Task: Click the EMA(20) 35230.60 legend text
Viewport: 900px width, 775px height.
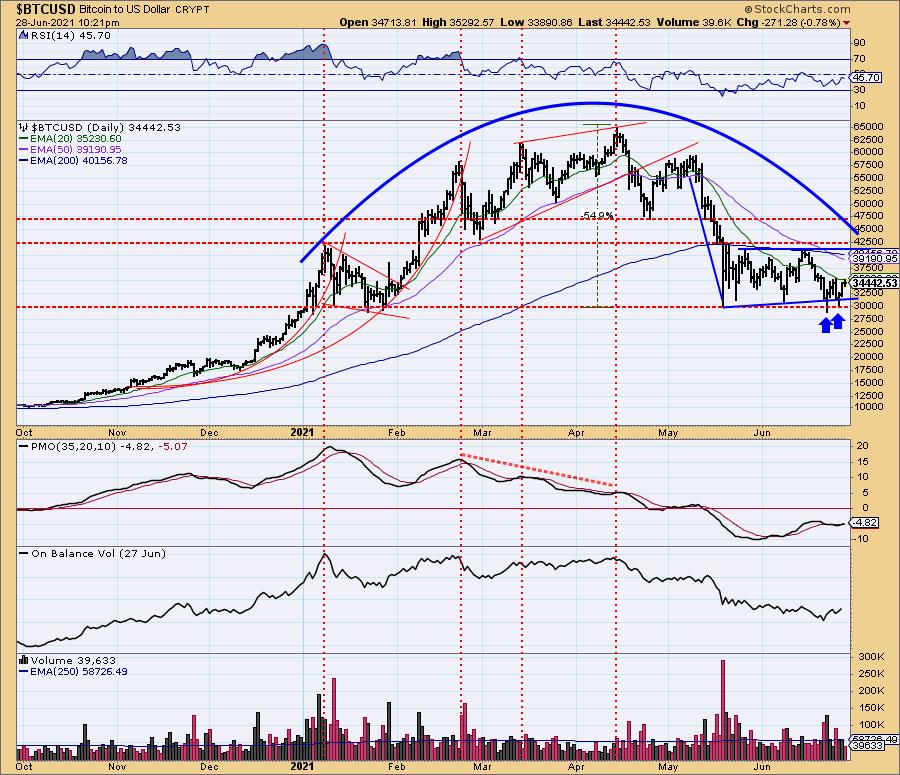Action: 76,138
